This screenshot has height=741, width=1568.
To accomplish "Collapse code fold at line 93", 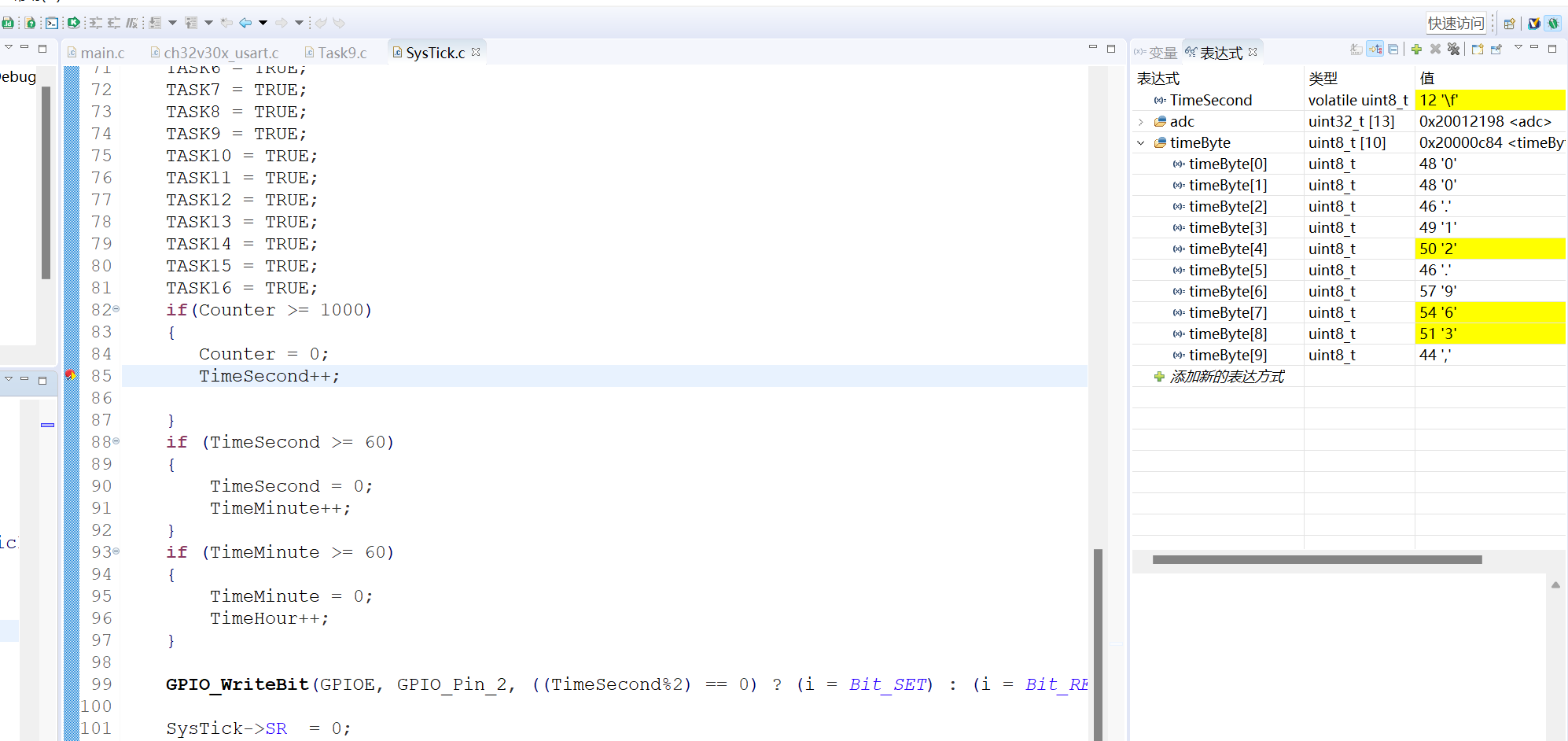I will pos(116,551).
